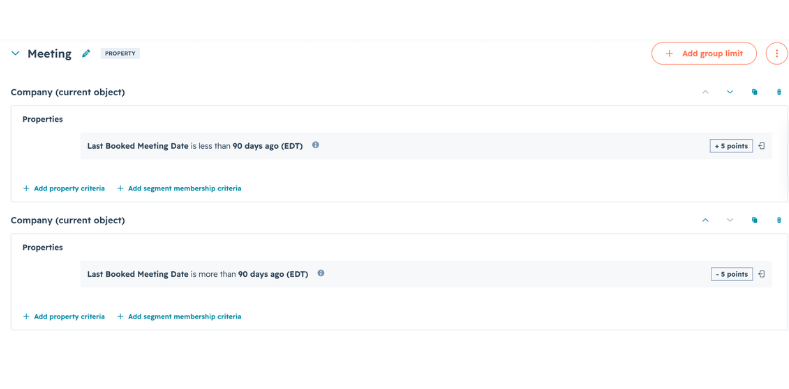
Task: Click Properties label in second block
Action: (x=43, y=248)
